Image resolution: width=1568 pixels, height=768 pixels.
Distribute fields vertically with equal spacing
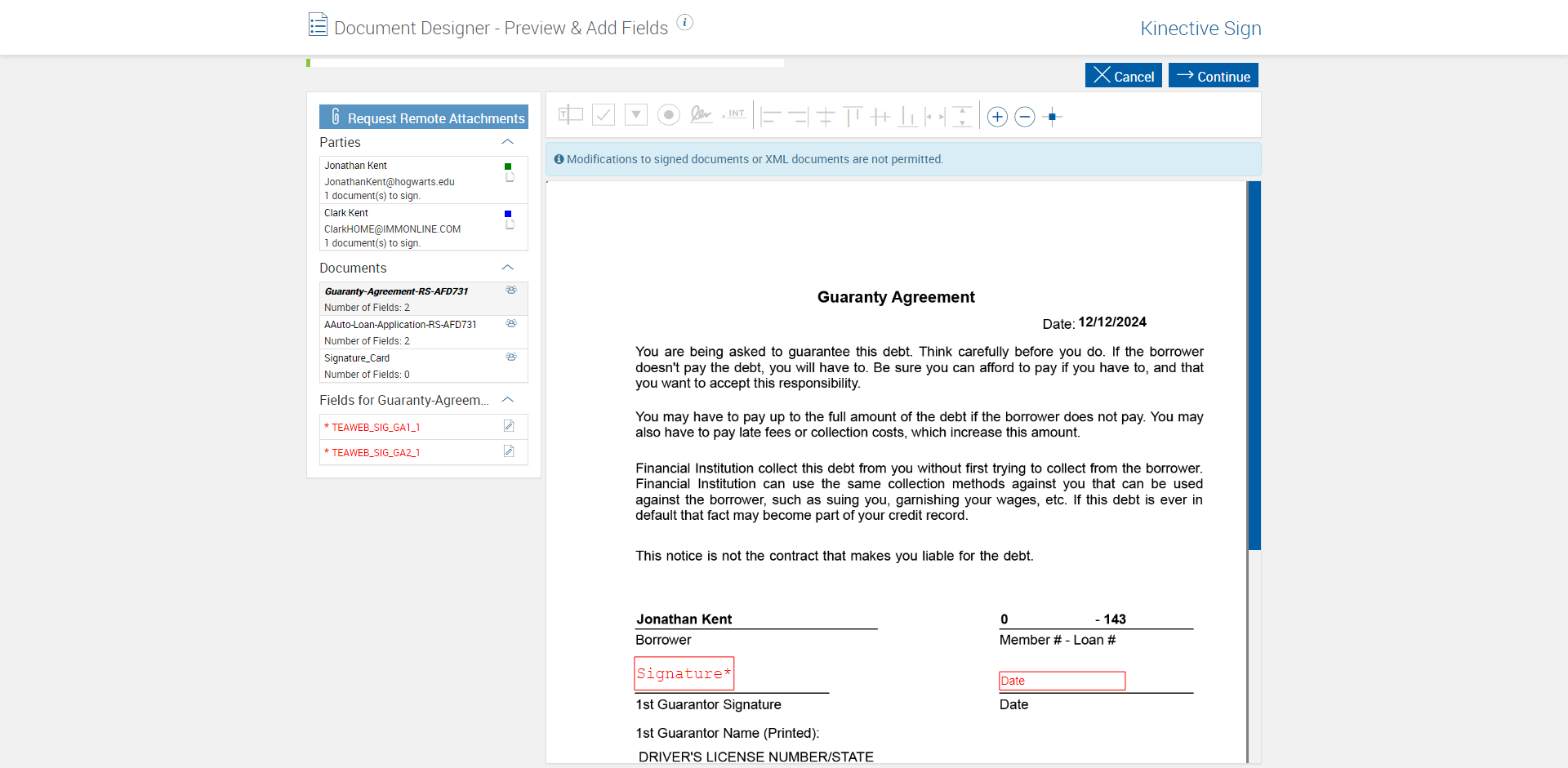963,117
